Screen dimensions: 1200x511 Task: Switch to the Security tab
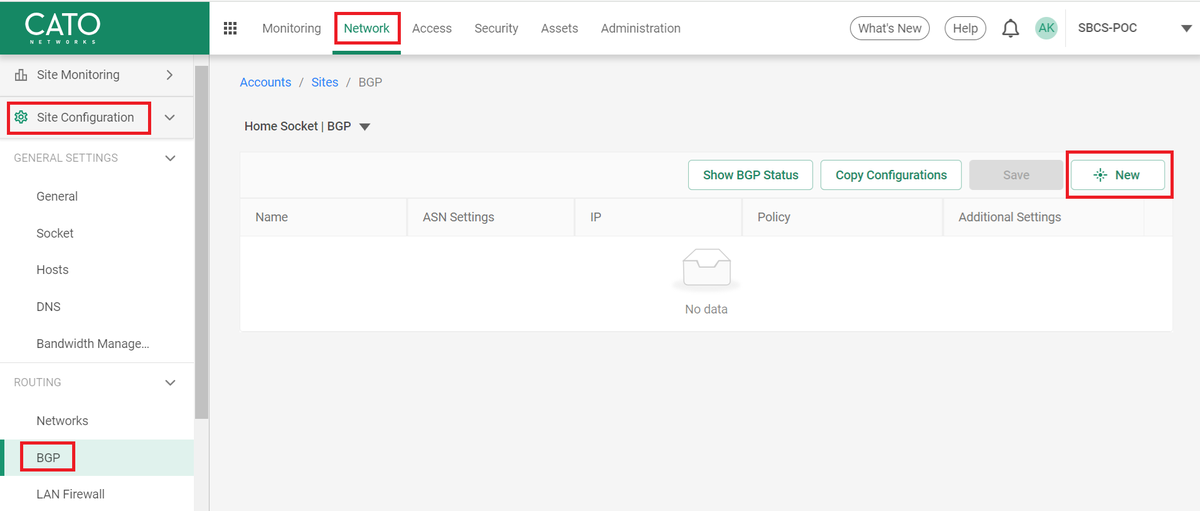496,28
